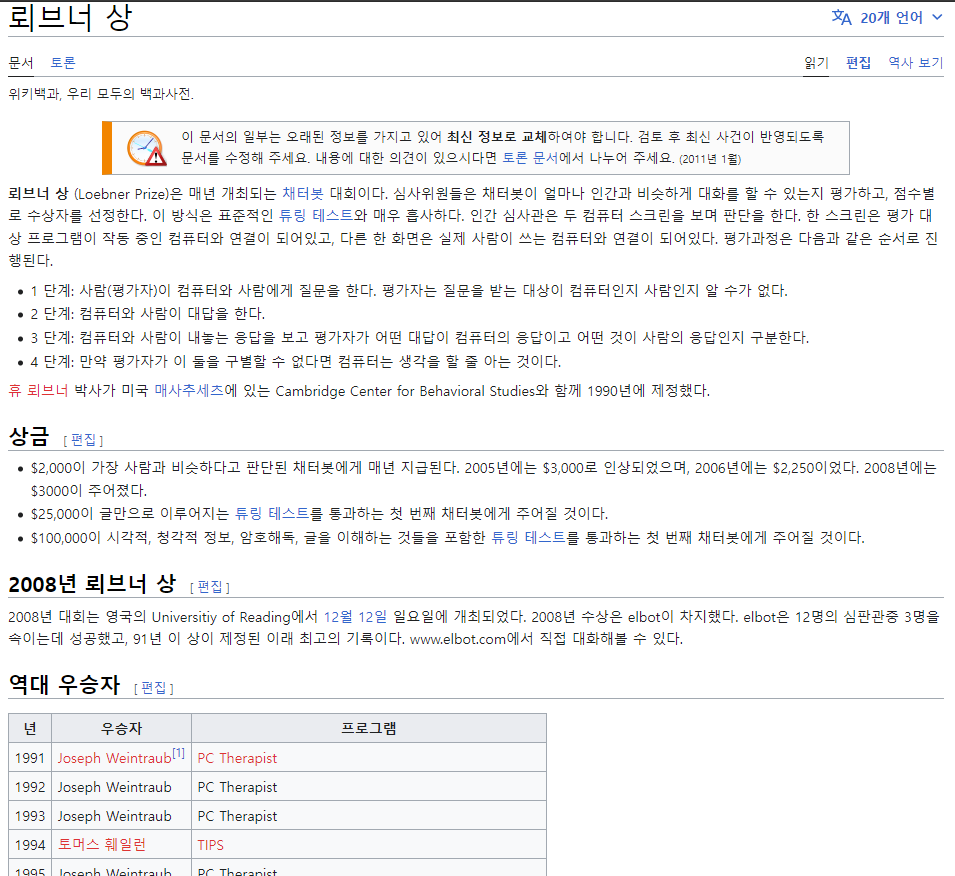
Task: Click the red 휴 뢰브너 link
Action: (x=38, y=390)
